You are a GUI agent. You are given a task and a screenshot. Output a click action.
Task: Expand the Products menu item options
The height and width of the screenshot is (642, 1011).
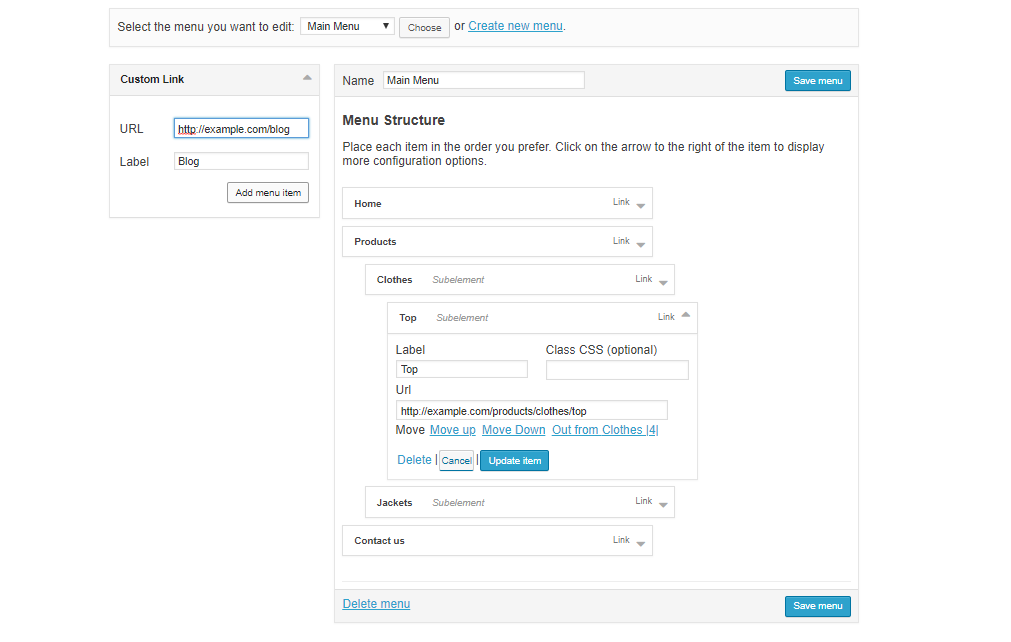[x=641, y=243]
